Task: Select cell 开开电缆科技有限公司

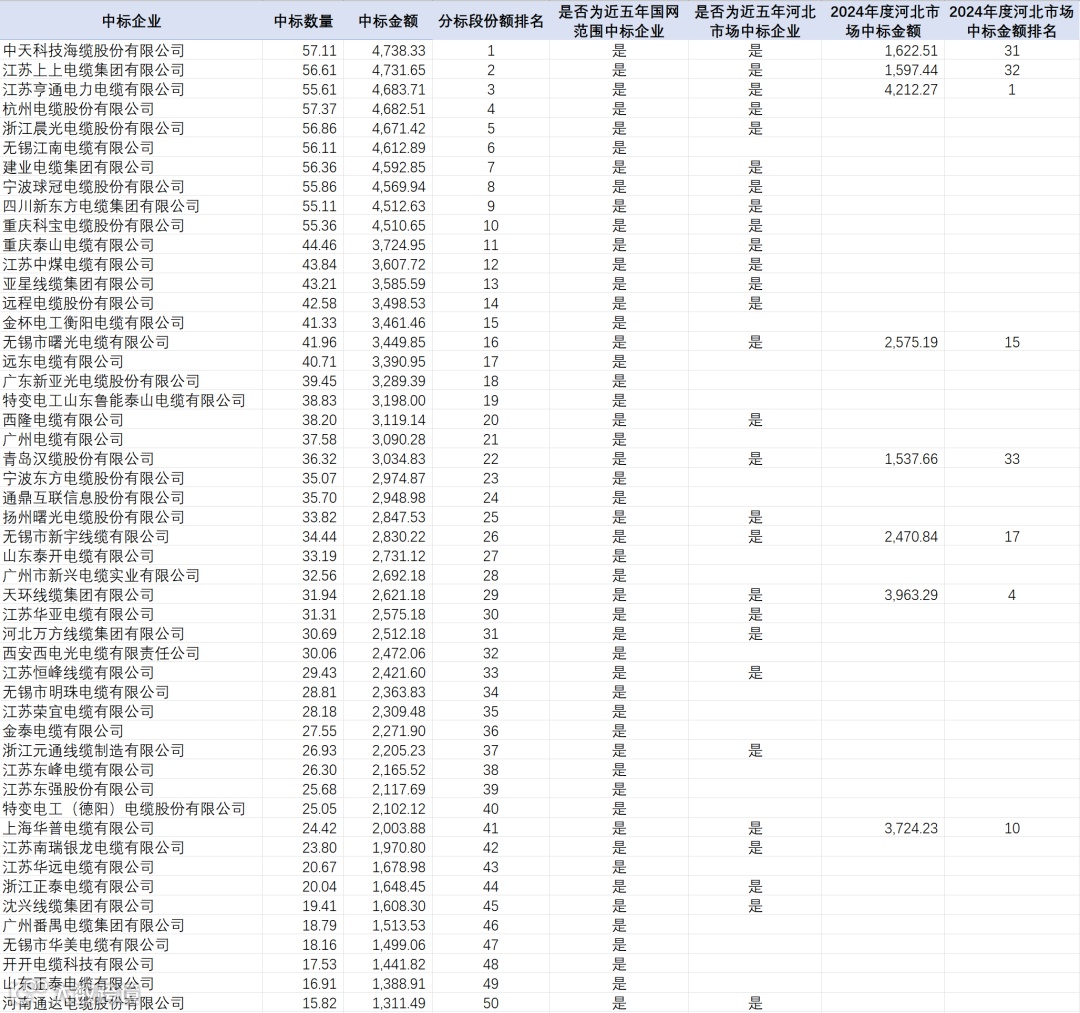Action: click(x=79, y=965)
